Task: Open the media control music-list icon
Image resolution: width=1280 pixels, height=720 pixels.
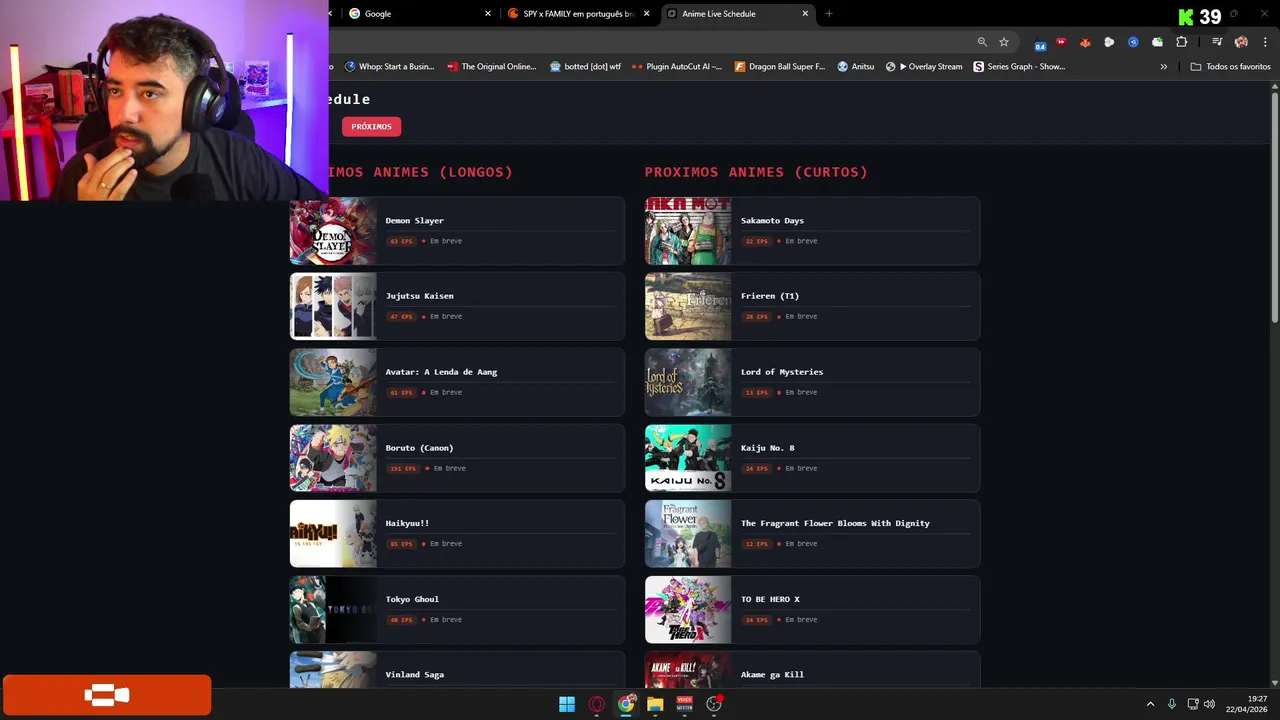Action: (1217, 42)
